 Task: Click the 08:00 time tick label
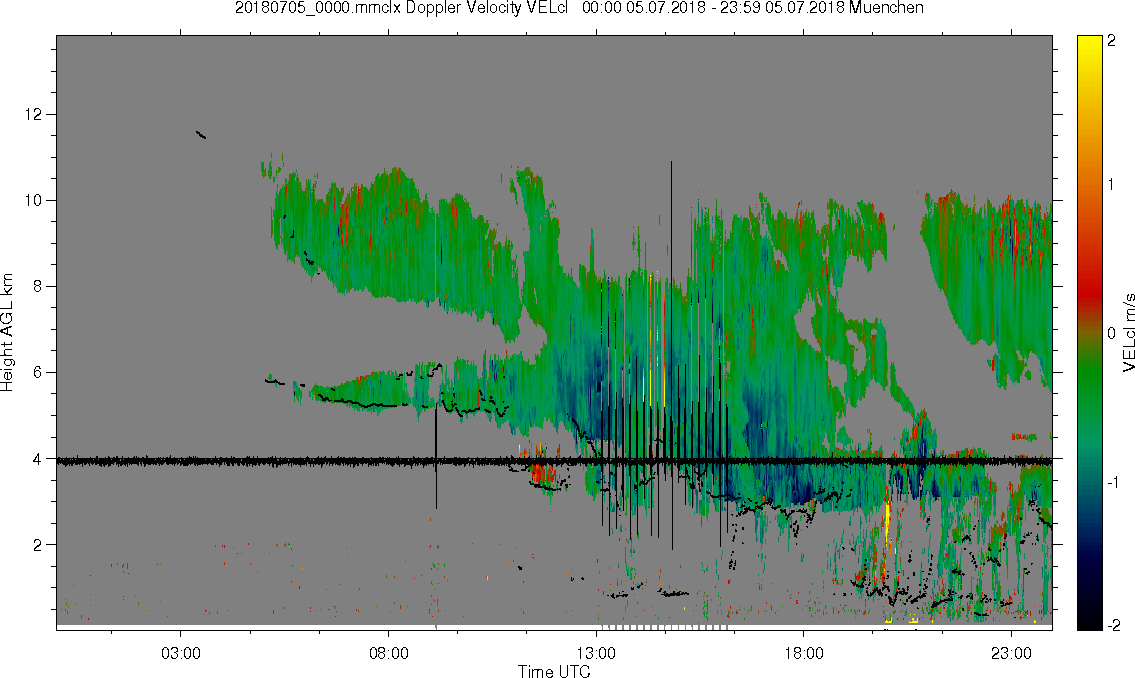[x=389, y=653]
